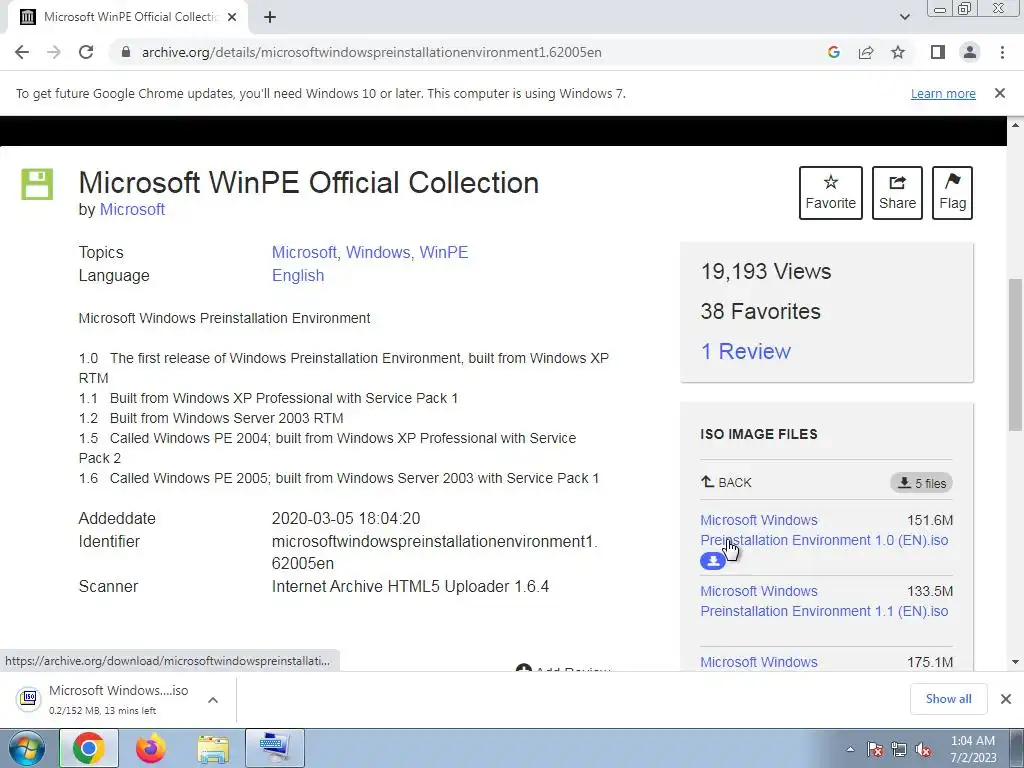This screenshot has width=1024, height=768.
Task: Click the text '38 Favorites'
Action: pyautogui.click(x=760, y=312)
